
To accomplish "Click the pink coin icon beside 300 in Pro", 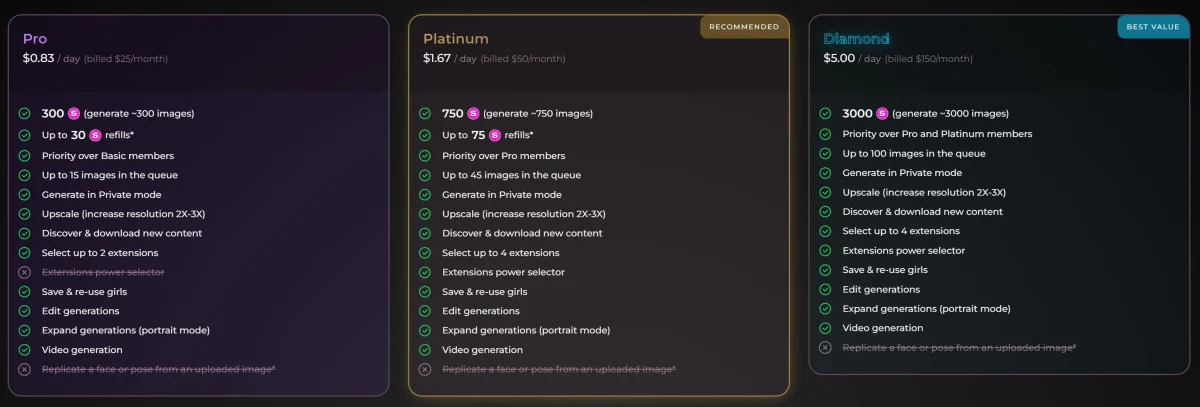I will pos(73,113).
